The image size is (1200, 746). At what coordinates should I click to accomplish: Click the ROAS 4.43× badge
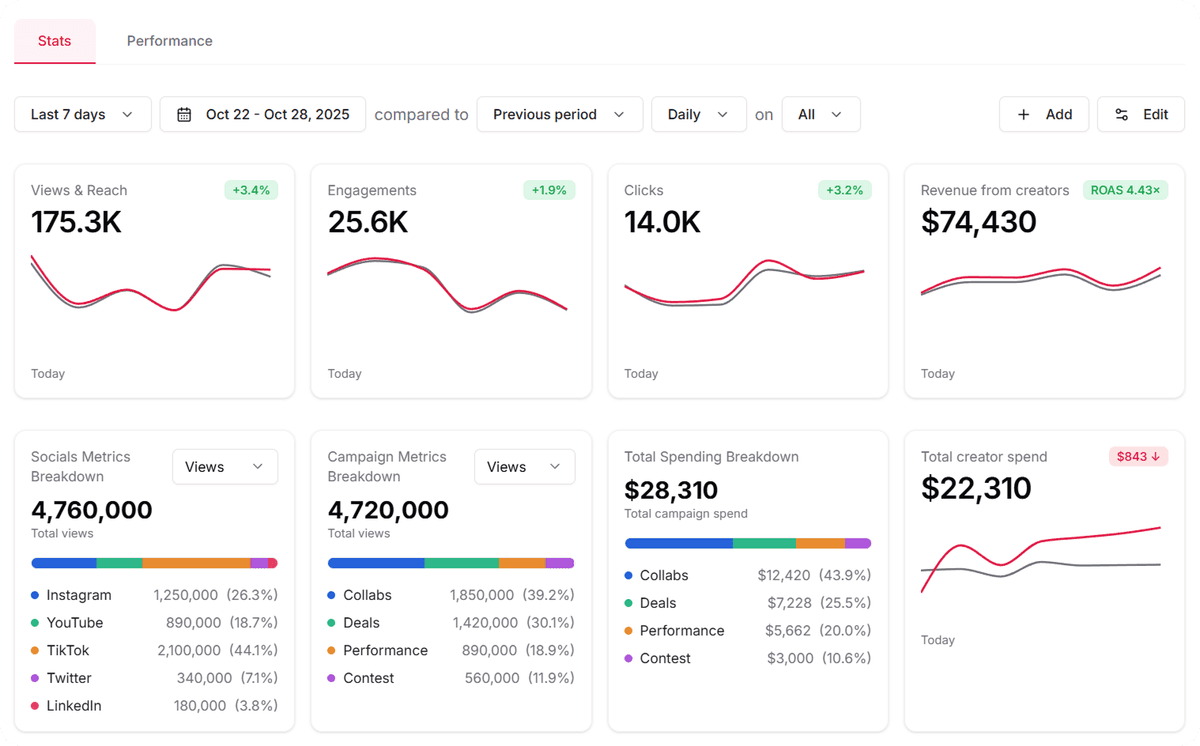point(1125,190)
